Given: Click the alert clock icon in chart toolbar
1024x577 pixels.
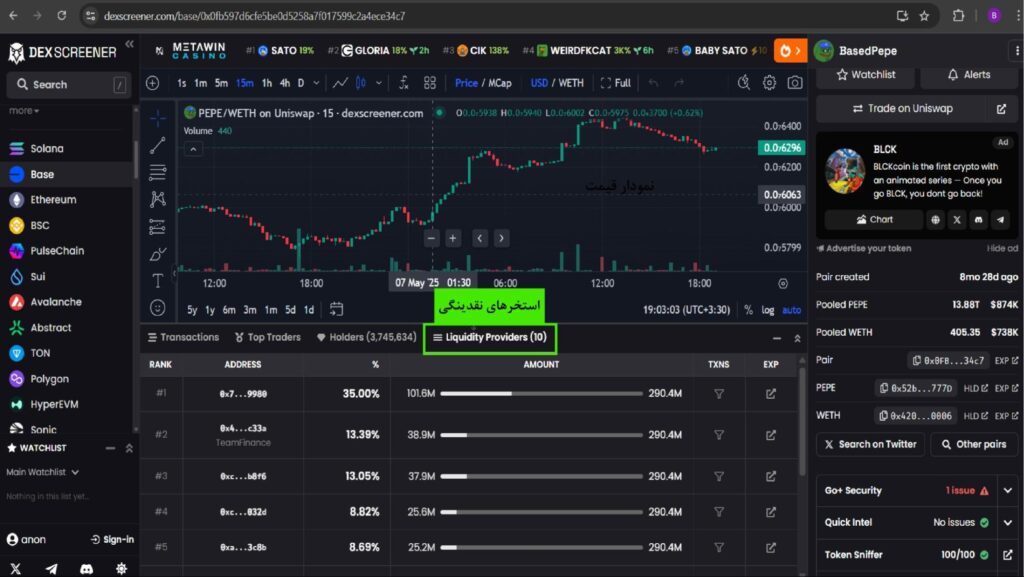Looking at the screenshot, I should [x=743, y=83].
